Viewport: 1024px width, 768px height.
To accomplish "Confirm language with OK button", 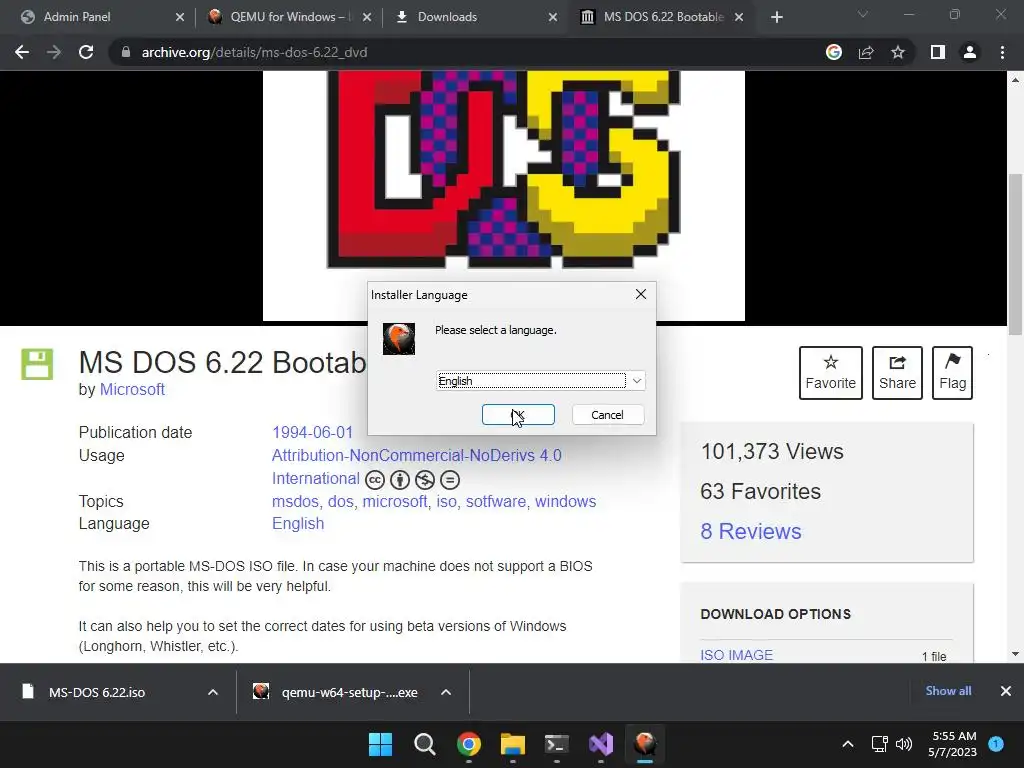I will 519,415.
